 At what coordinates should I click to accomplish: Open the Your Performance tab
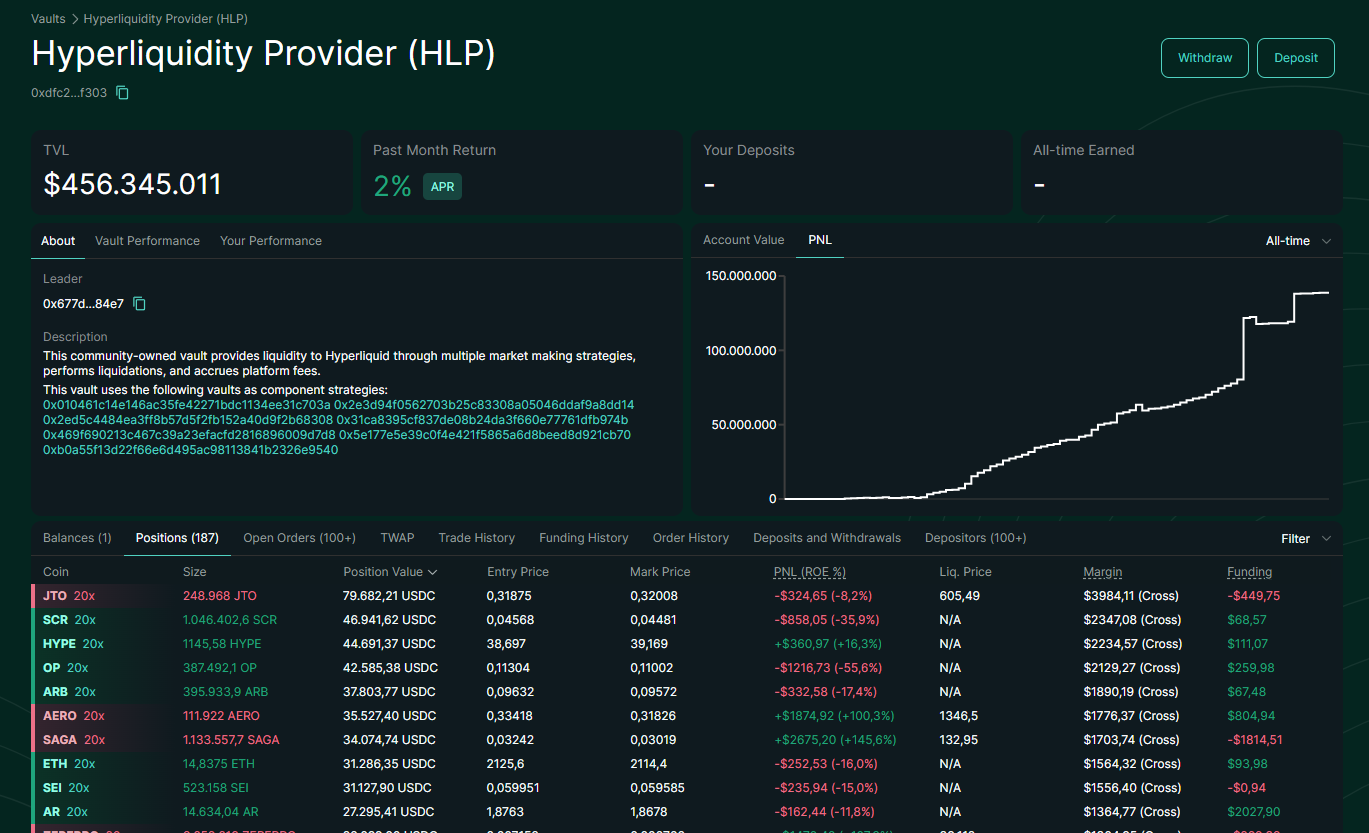pos(271,241)
